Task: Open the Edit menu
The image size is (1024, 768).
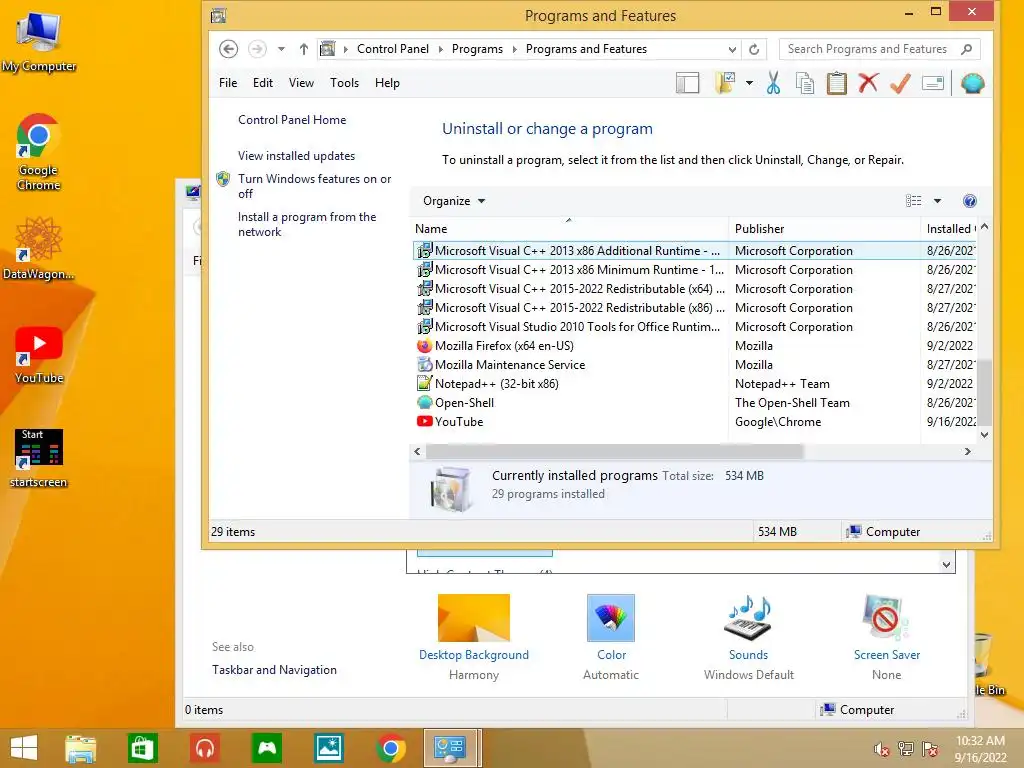Action: tap(263, 83)
